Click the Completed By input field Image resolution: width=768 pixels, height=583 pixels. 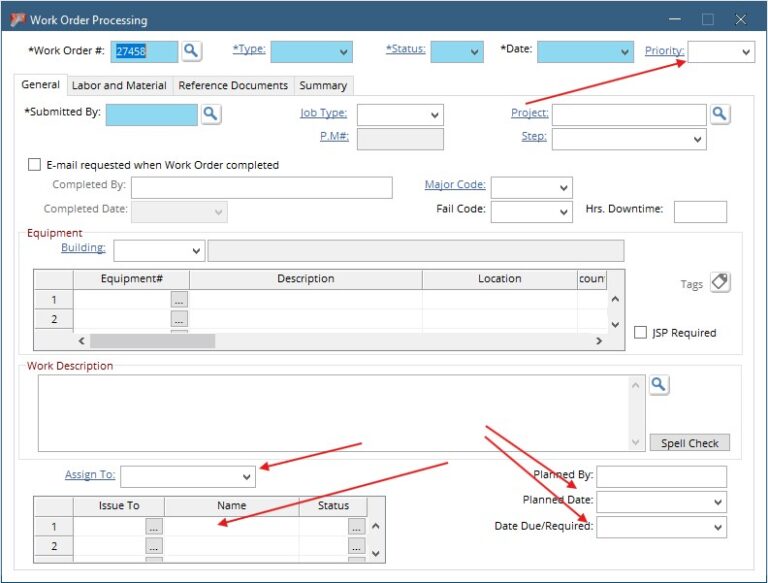tap(262, 188)
